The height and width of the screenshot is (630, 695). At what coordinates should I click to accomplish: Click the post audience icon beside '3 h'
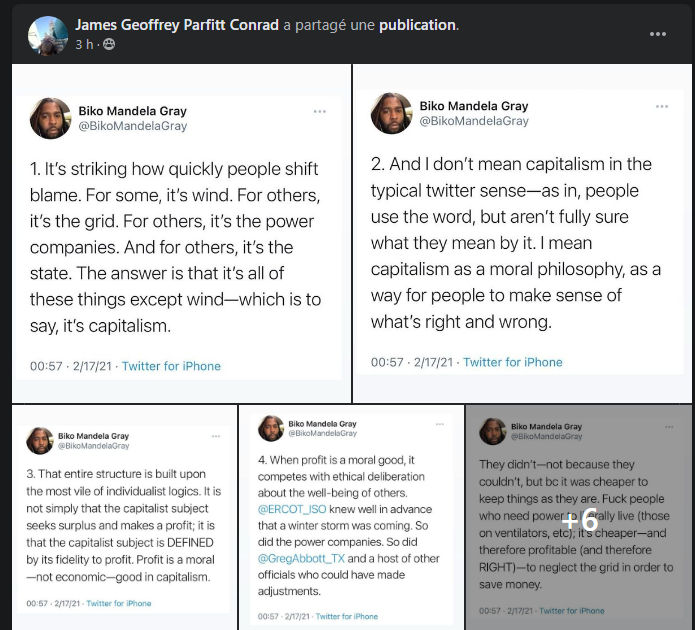point(109,45)
